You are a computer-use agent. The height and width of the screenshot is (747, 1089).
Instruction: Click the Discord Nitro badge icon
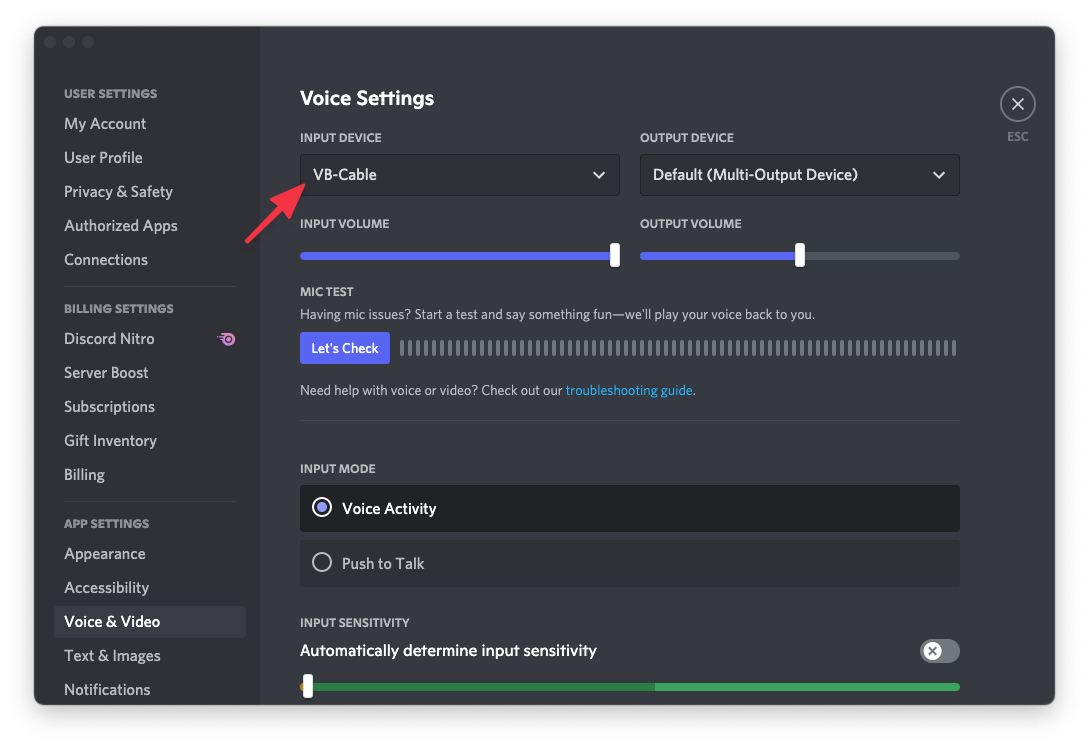pos(227,339)
